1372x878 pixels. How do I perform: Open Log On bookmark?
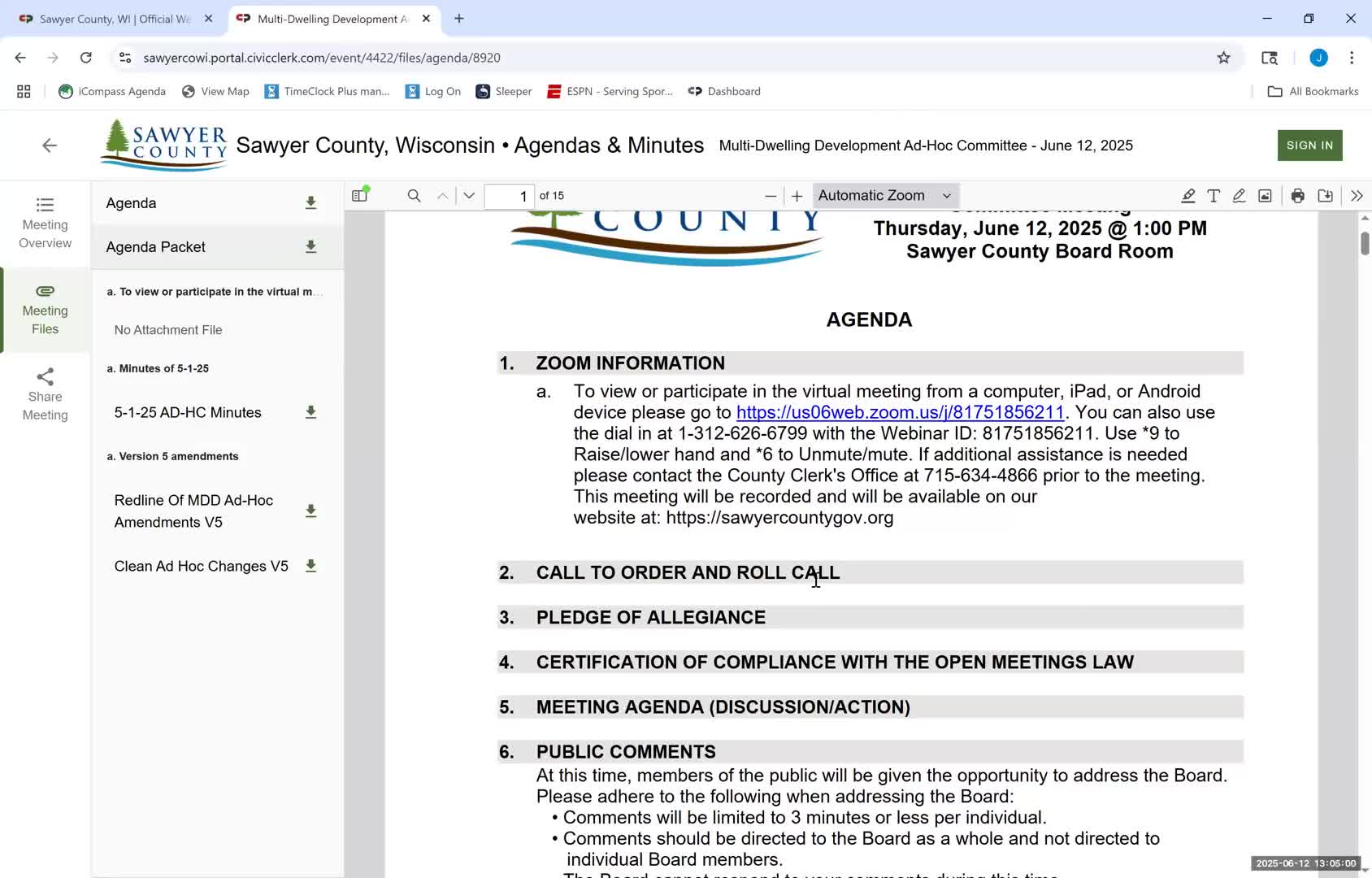pos(433,92)
